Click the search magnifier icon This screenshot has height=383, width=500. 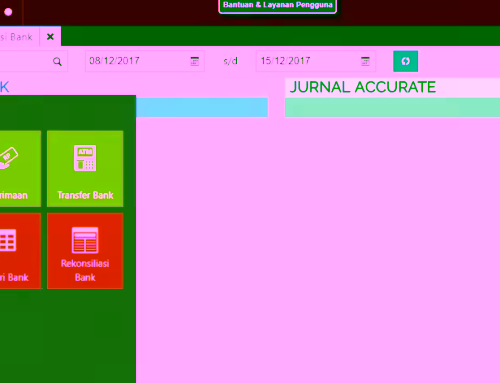57,61
